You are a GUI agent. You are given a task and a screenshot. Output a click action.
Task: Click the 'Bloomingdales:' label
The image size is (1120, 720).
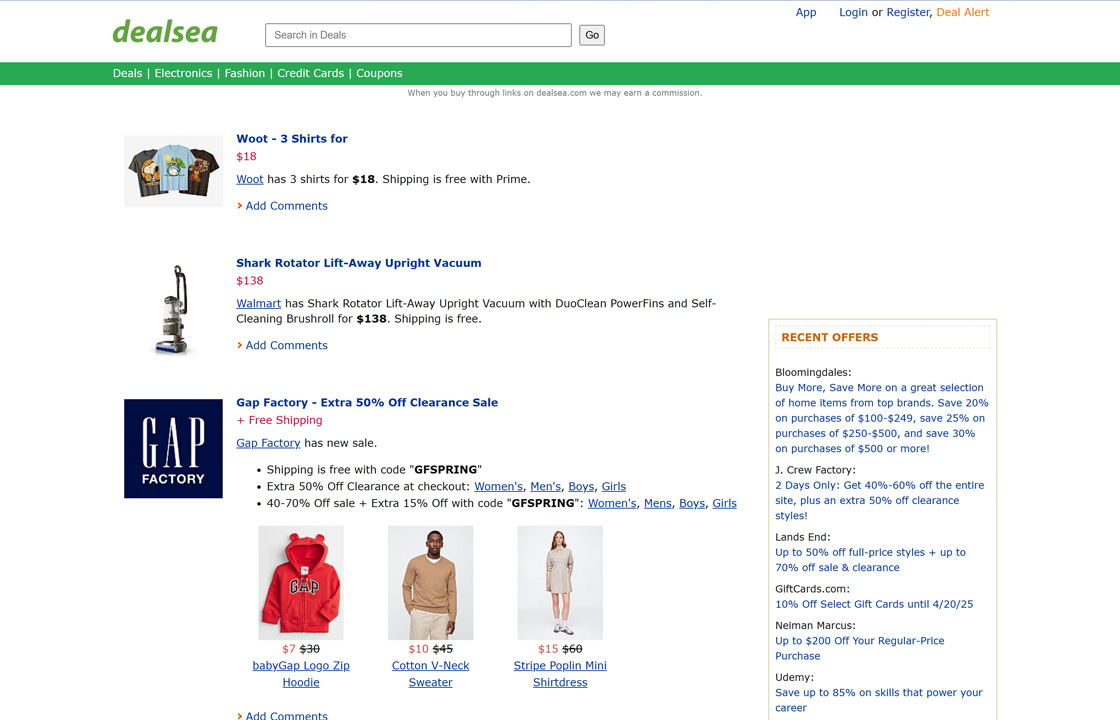pyautogui.click(x=813, y=372)
